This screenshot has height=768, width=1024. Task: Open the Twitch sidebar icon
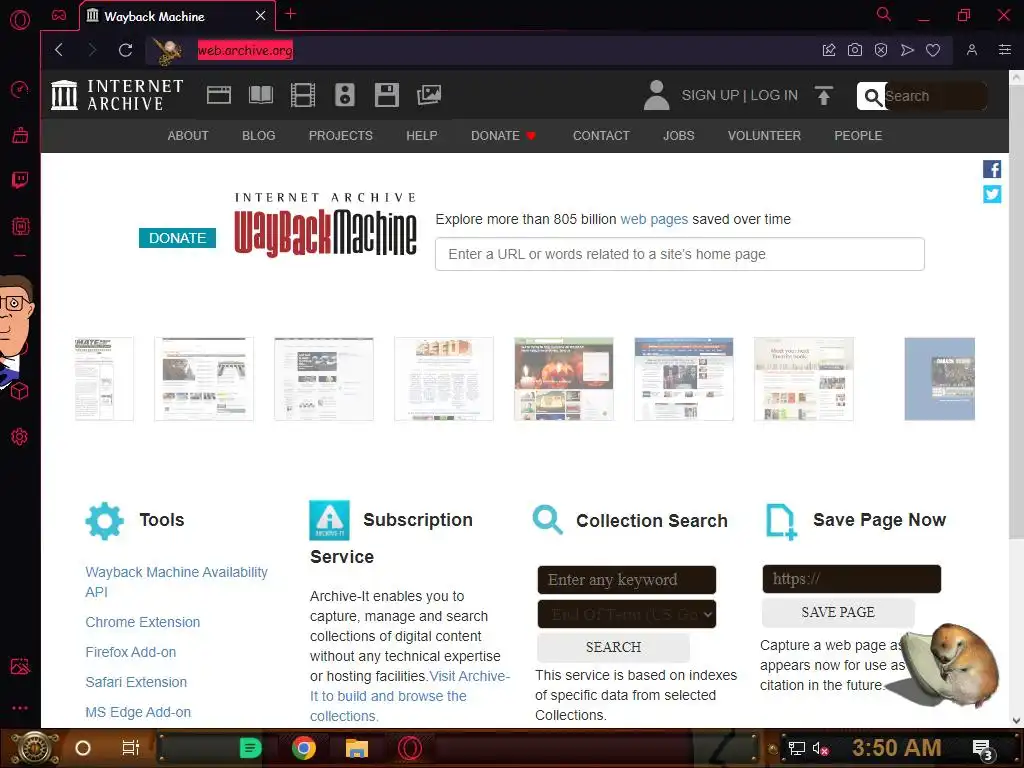click(x=20, y=180)
